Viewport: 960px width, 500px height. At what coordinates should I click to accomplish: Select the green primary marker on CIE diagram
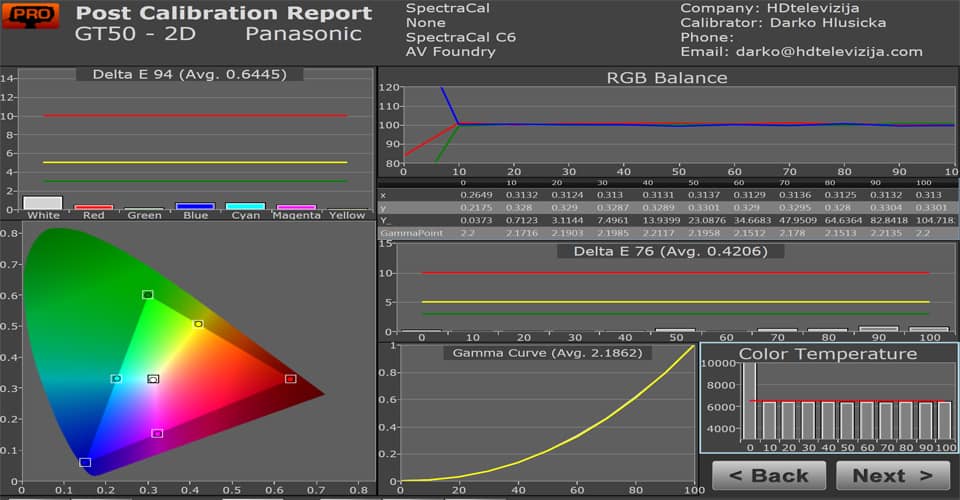(147, 295)
